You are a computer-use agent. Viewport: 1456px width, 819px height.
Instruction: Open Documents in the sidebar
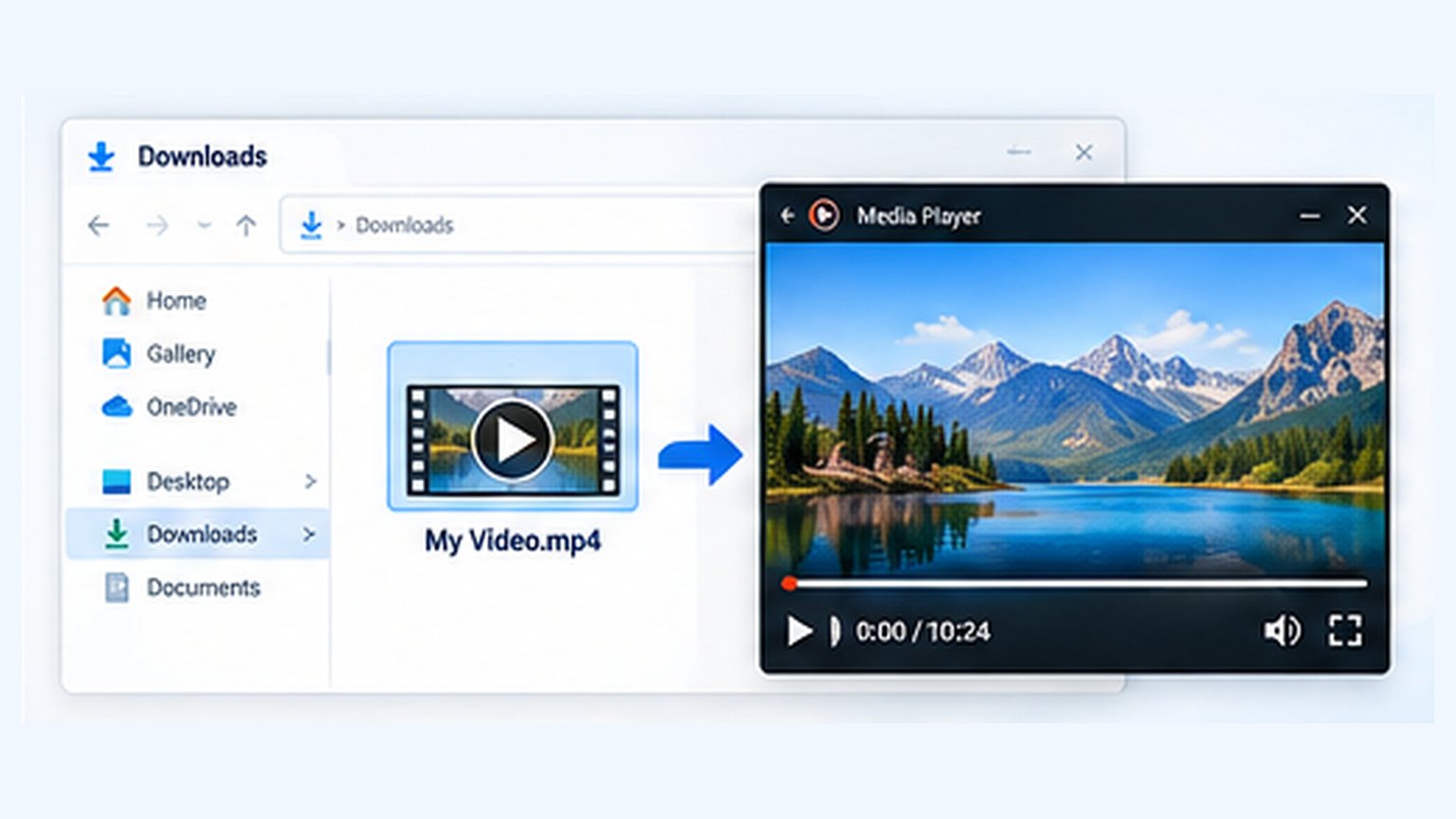[181, 588]
